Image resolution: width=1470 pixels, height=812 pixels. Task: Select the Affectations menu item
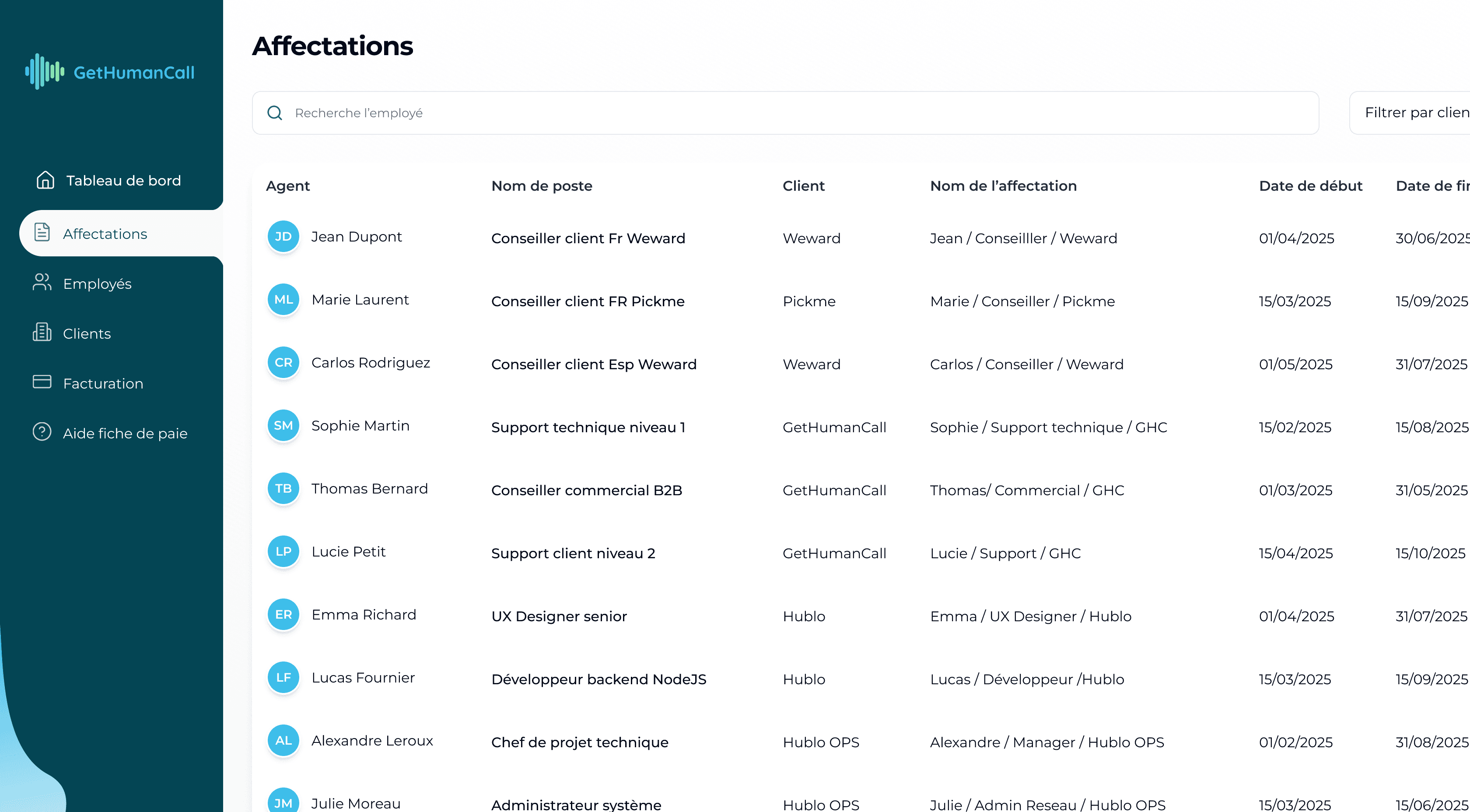(x=121, y=233)
